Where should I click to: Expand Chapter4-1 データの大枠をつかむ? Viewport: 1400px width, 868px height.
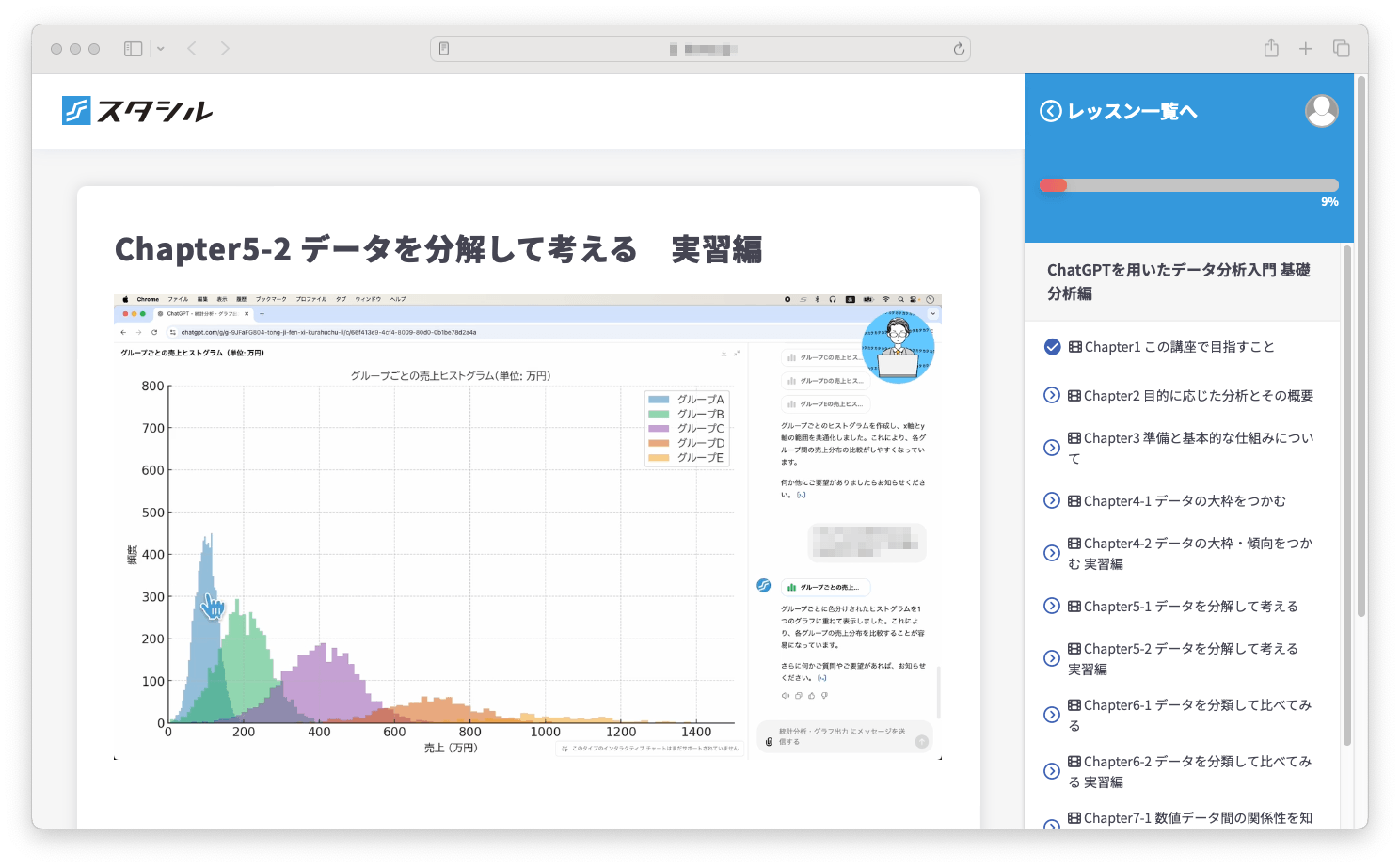tap(1052, 500)
